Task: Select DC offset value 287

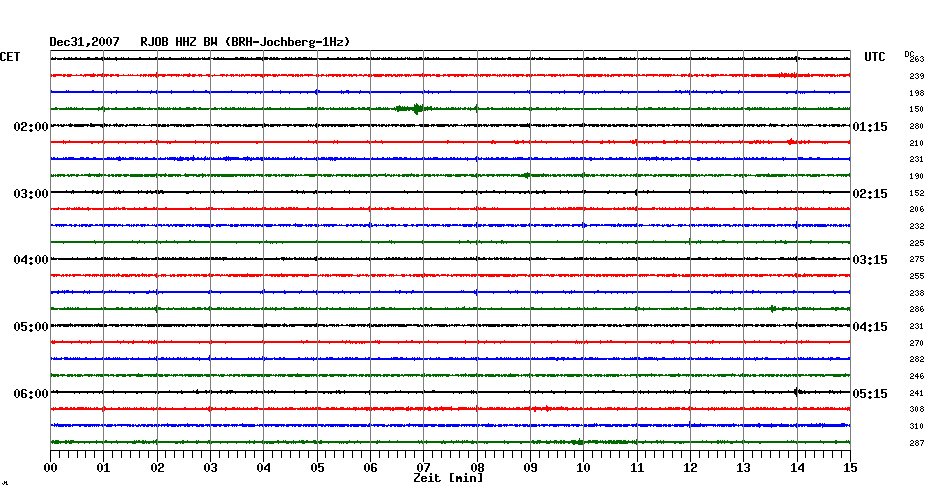Action: 917,444
